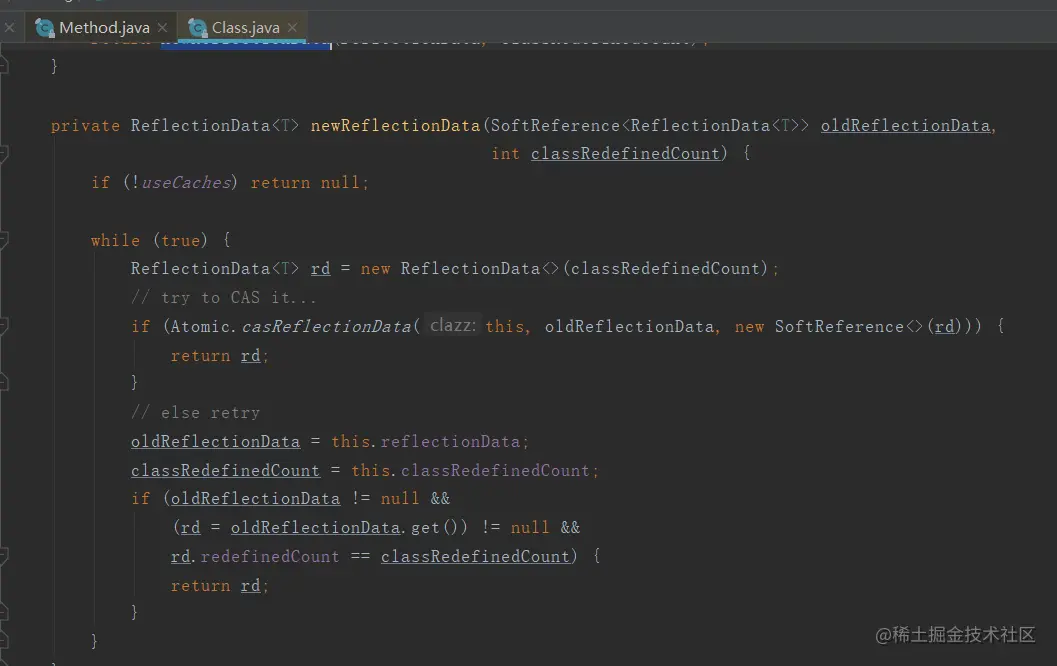Viewport: 1057px width, 666px height.
Task: Click 'this.reflectionData' field reference
Action: click(426, 442)
